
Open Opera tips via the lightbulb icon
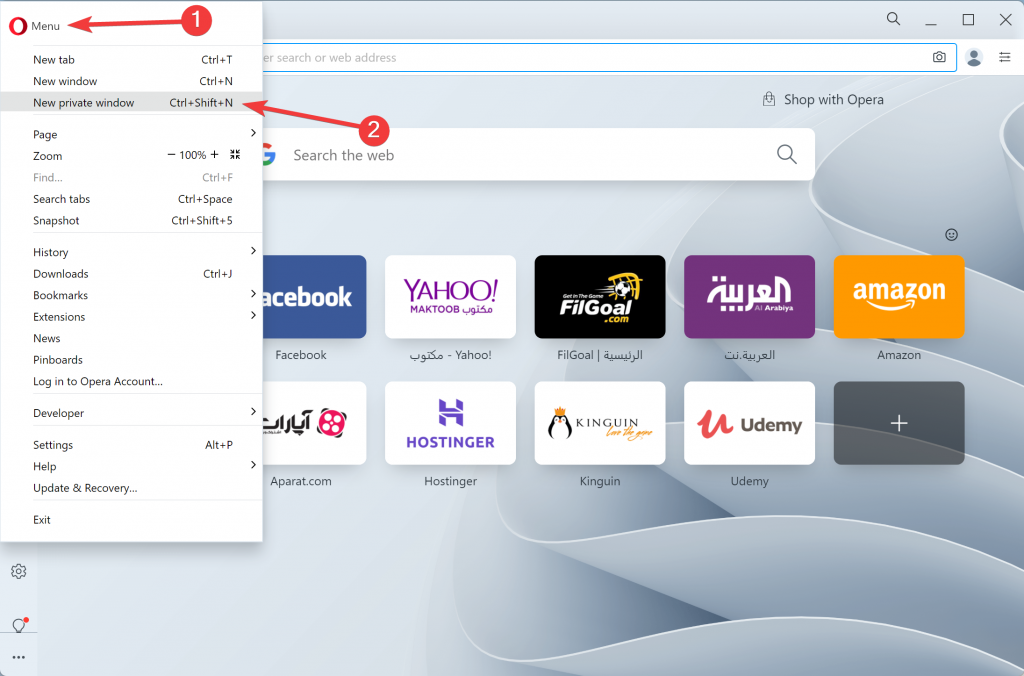[x=18, y=625]
